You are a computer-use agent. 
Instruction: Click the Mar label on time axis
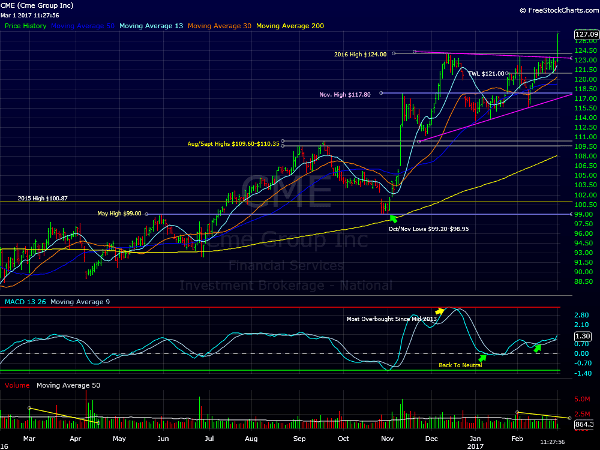pos(29,439)
